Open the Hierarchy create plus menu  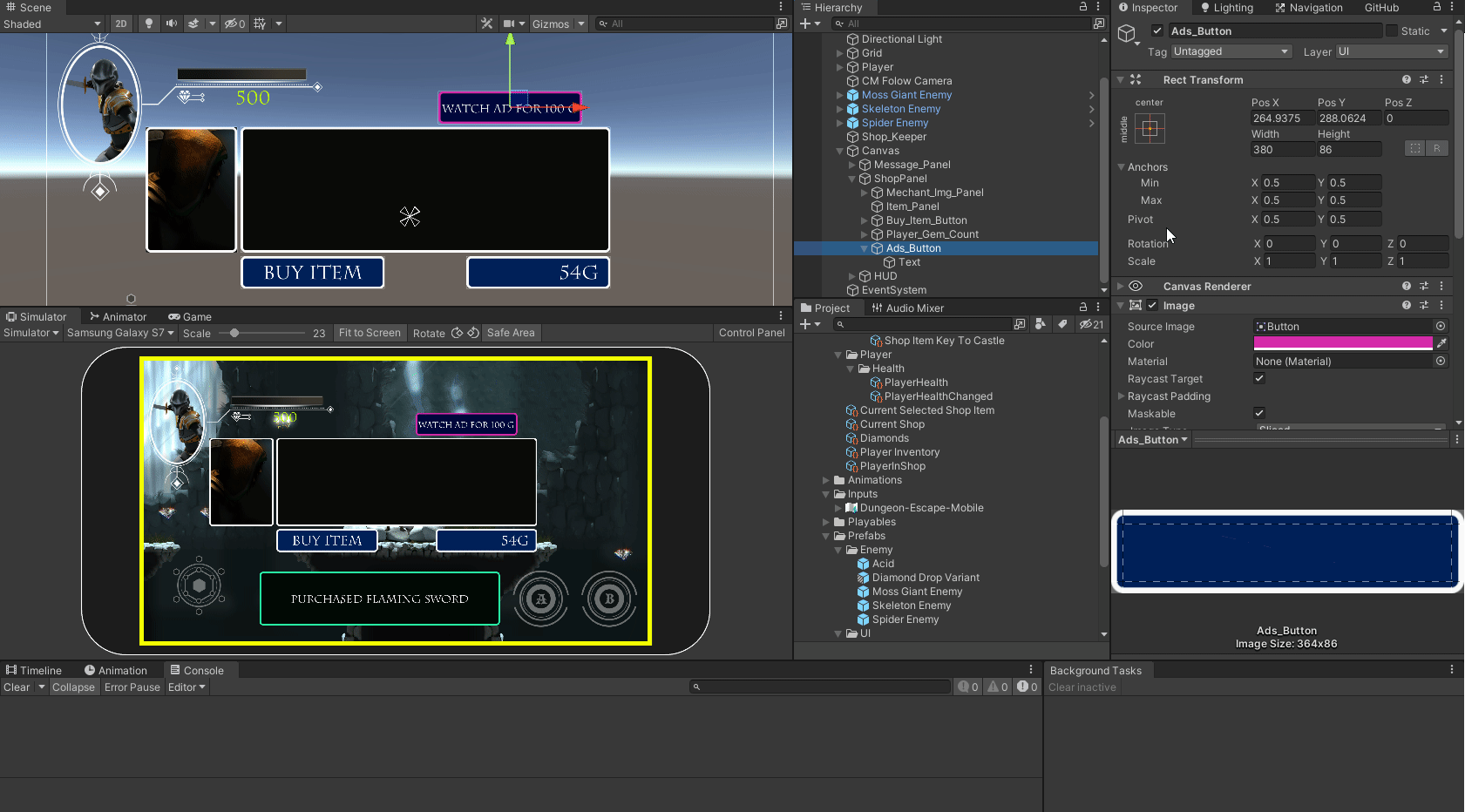(810, 24)
